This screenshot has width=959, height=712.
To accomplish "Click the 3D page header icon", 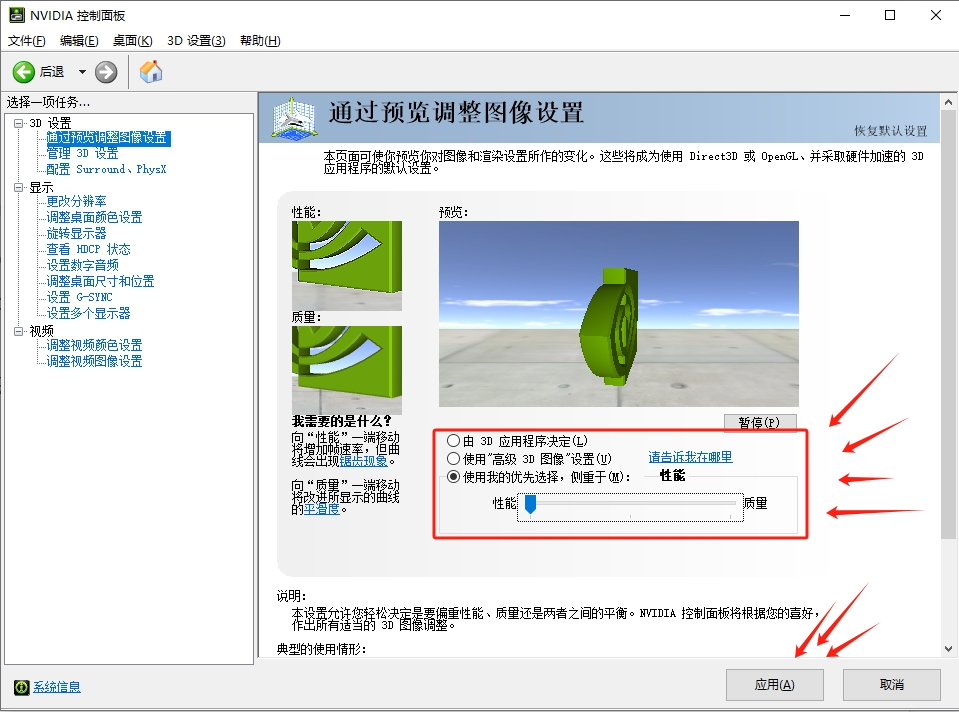I will [x=294, y=117].
